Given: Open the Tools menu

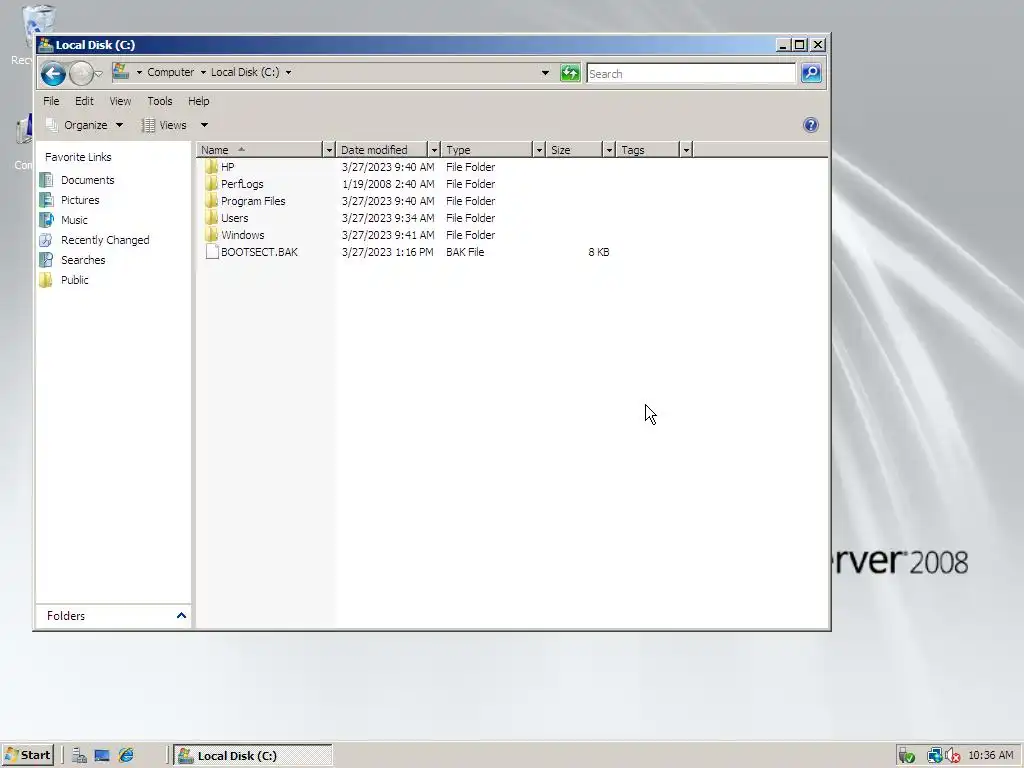Looking at the screenshot, I should click(160, 101).
